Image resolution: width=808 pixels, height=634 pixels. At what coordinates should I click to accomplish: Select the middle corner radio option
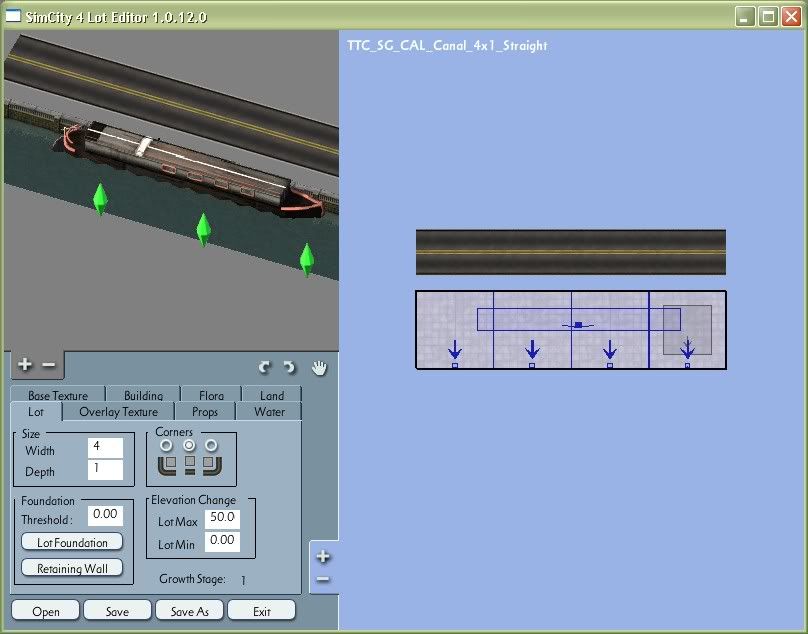tap(189, 445)
